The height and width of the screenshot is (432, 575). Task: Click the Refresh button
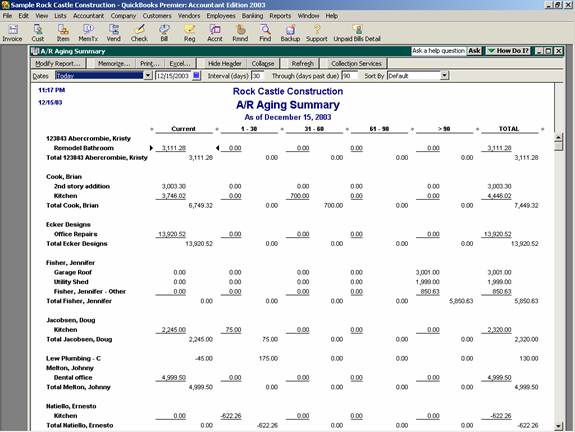[x=303, y=63]
